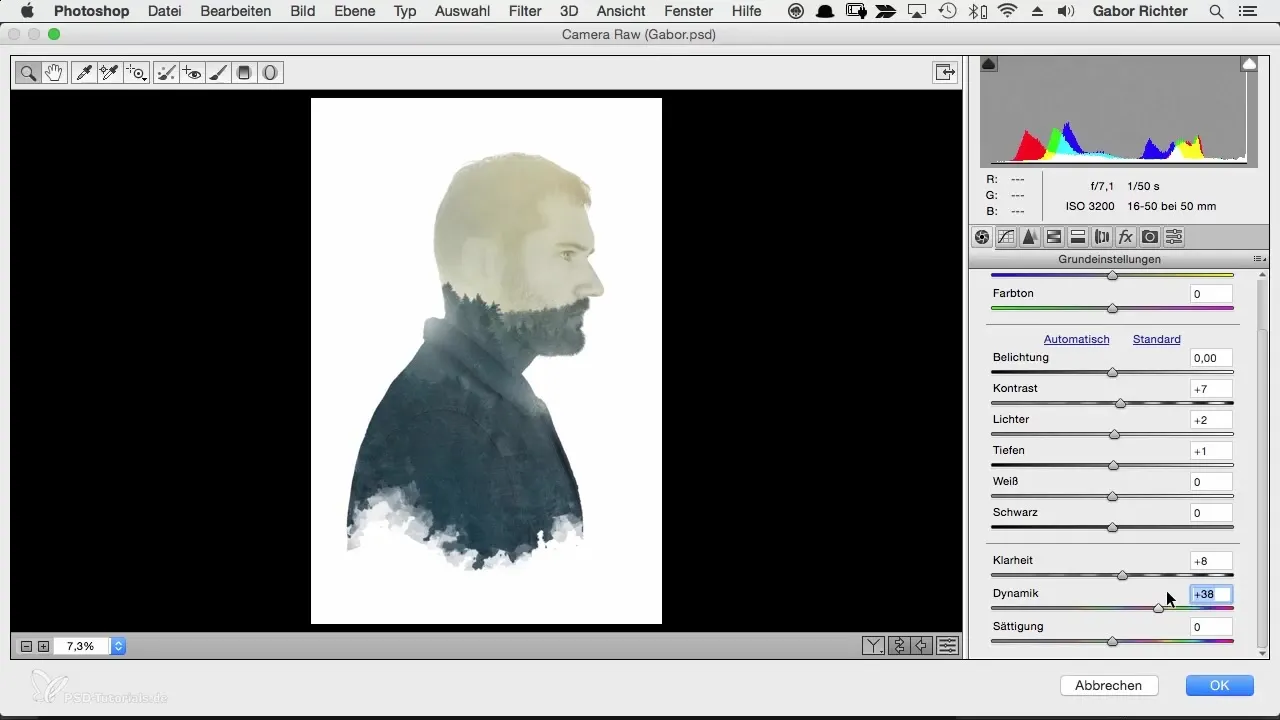This screenshot has height=720, width=1280.
Task: Click the volume icon in menu bar
Action: click(1066, 11)
